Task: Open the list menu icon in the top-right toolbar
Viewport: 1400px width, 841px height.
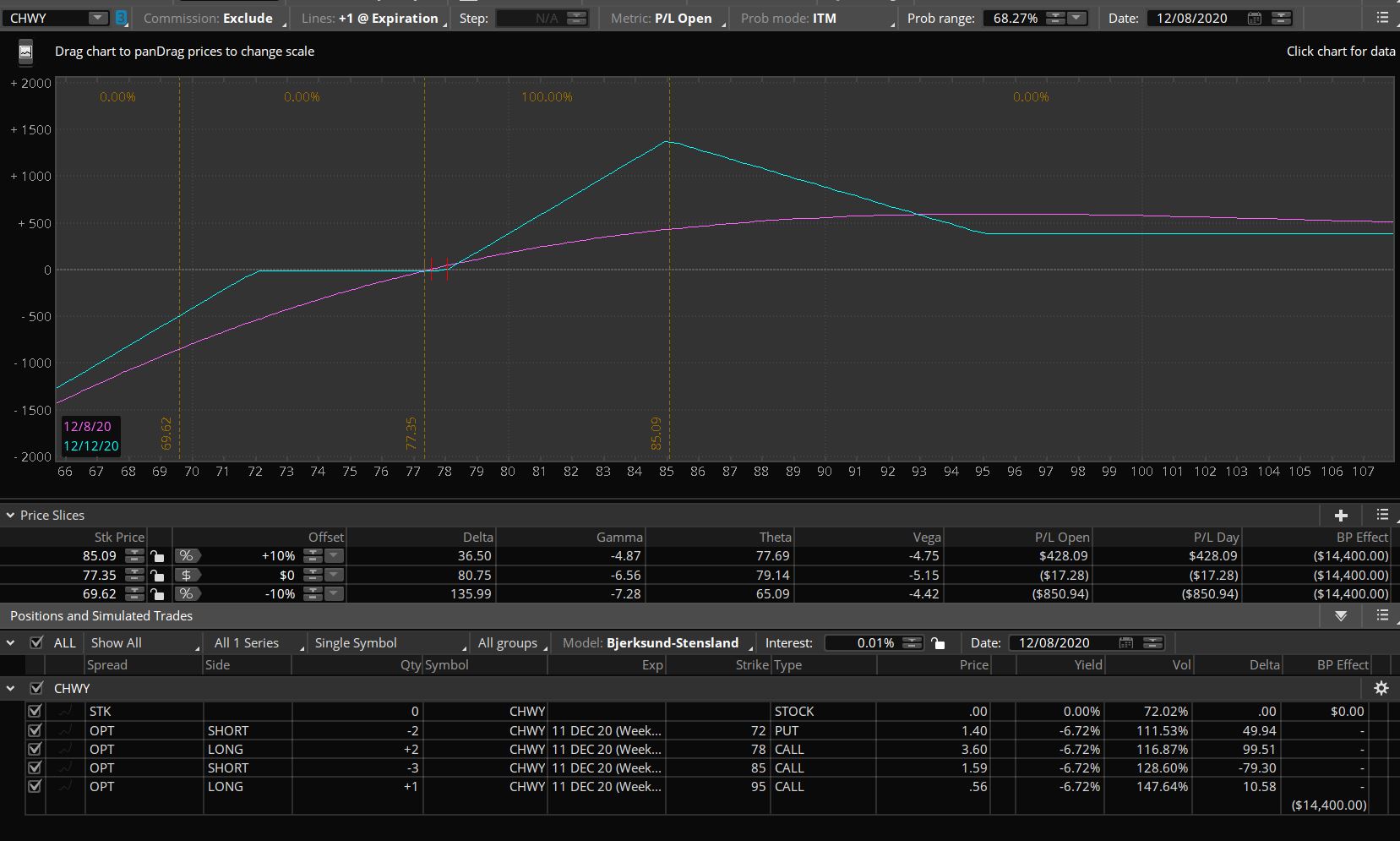Action: click(1382, 18)
